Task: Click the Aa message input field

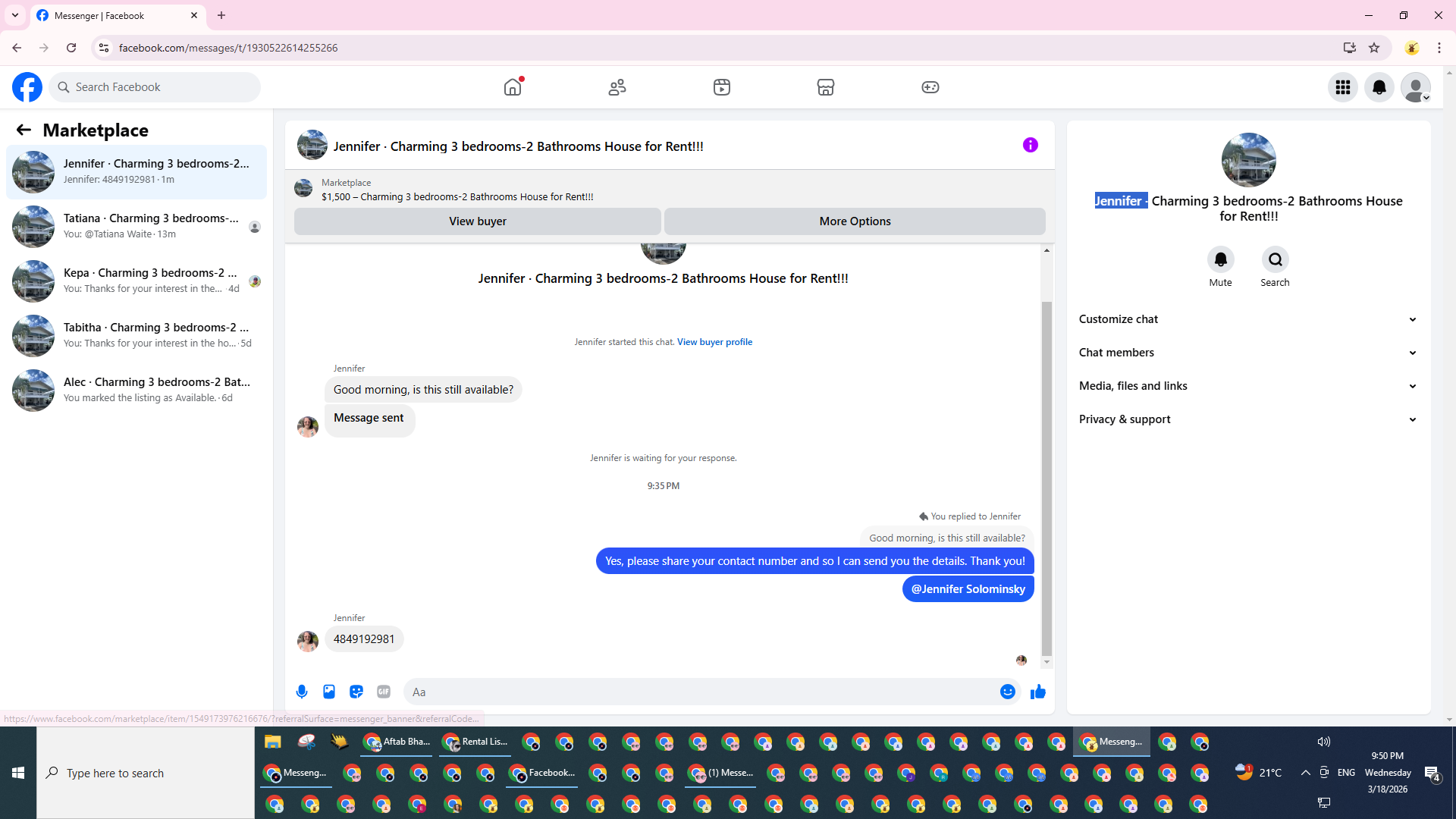Action: tap(698, 692)
